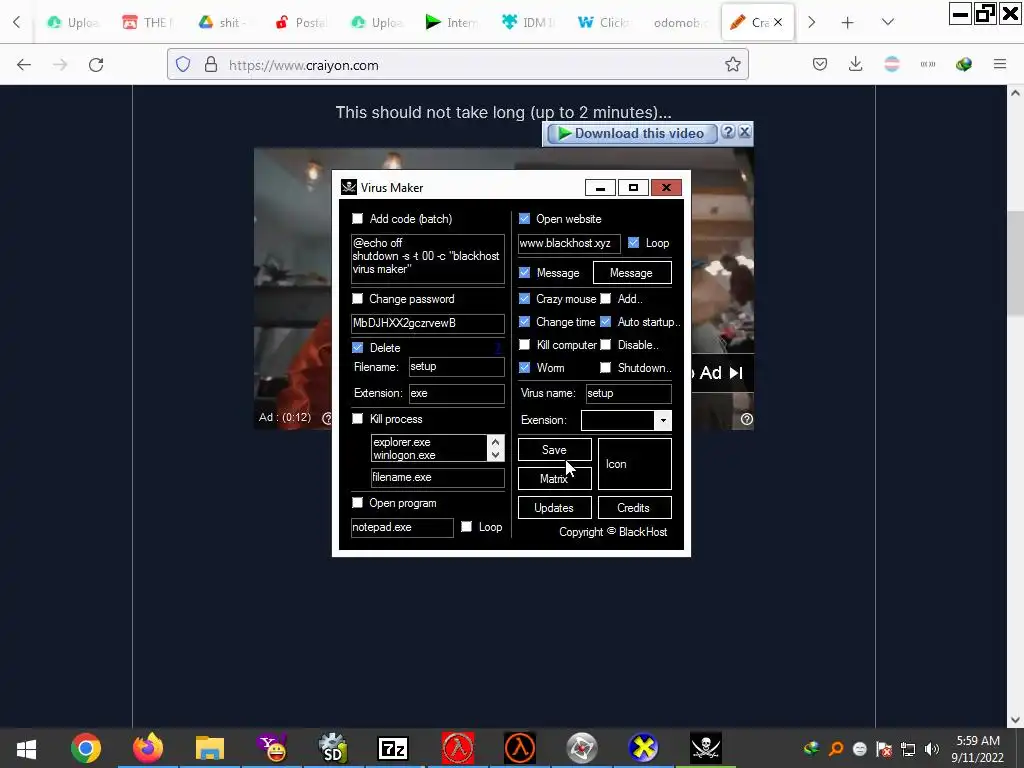This screenshot has width=1024, height=768.
Task: Close the Download this video bar
Action: tap(744, 133)
